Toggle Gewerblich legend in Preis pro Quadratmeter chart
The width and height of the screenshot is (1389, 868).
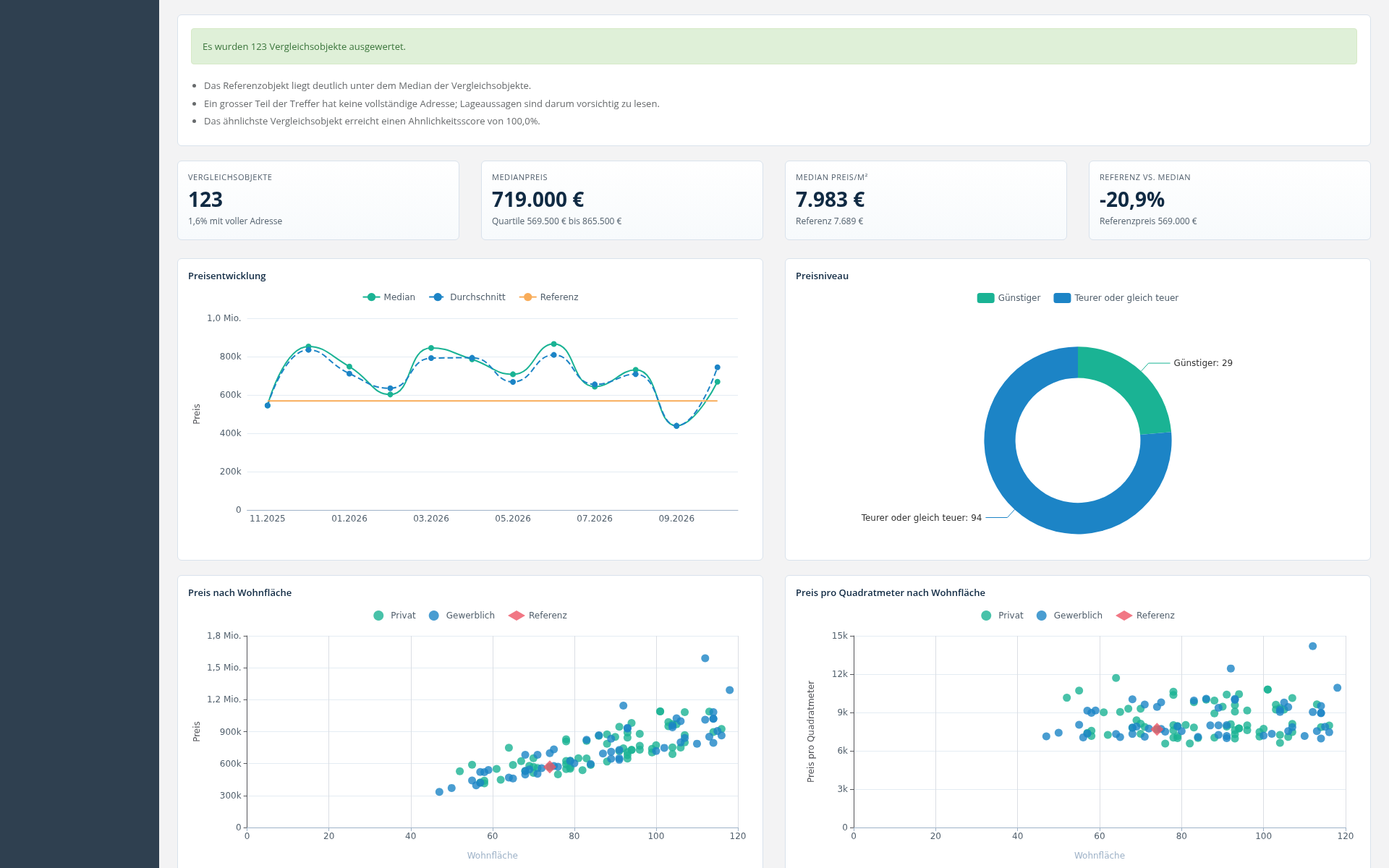(x=1069, y=616)
